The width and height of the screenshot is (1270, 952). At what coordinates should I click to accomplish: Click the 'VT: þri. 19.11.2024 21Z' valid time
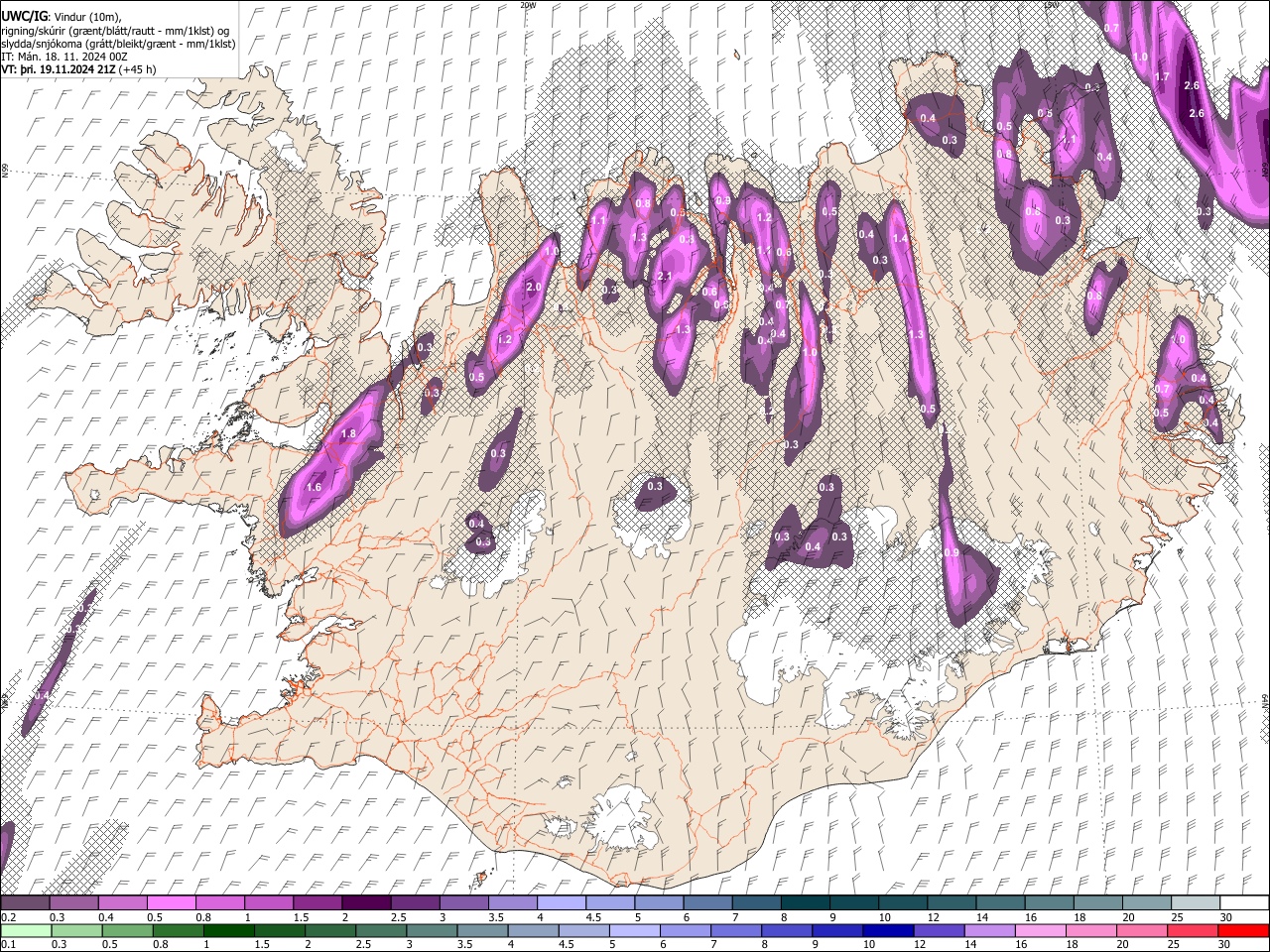(x=58, y=69)
